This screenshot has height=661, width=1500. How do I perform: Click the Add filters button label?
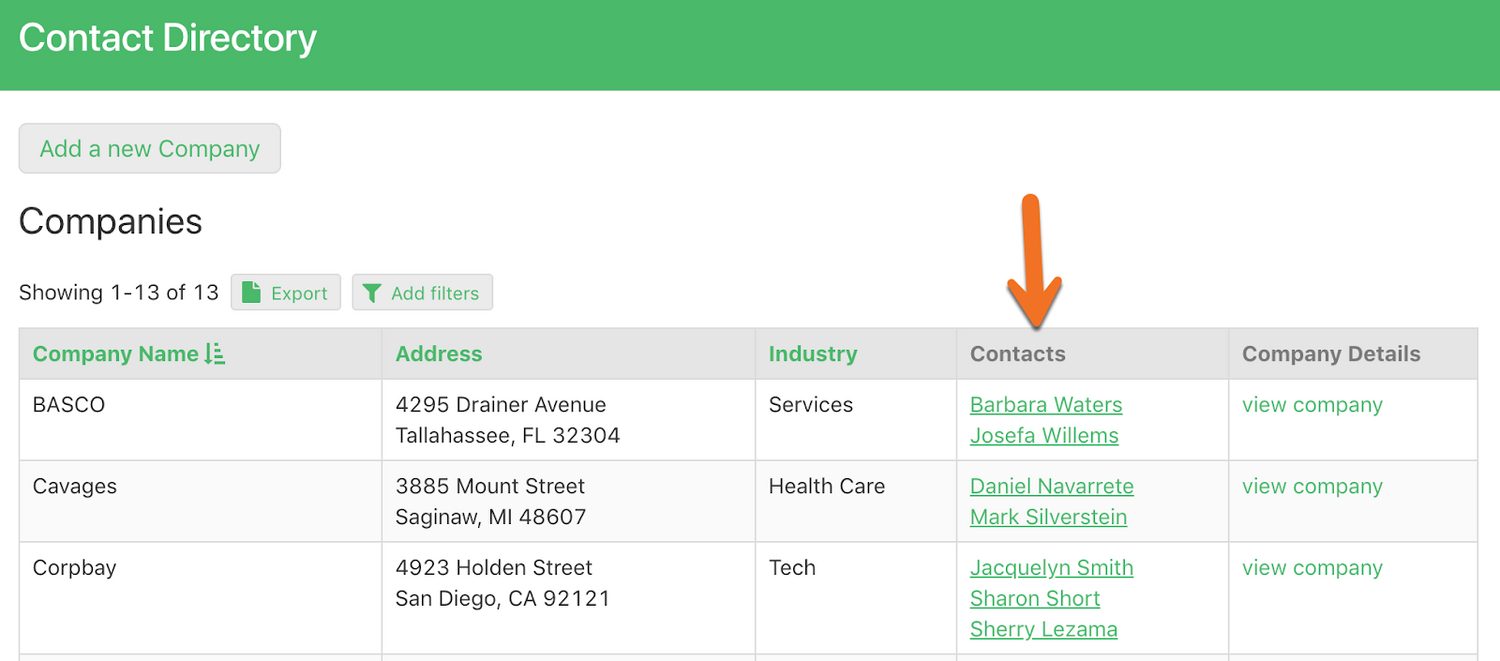point(435,294)
